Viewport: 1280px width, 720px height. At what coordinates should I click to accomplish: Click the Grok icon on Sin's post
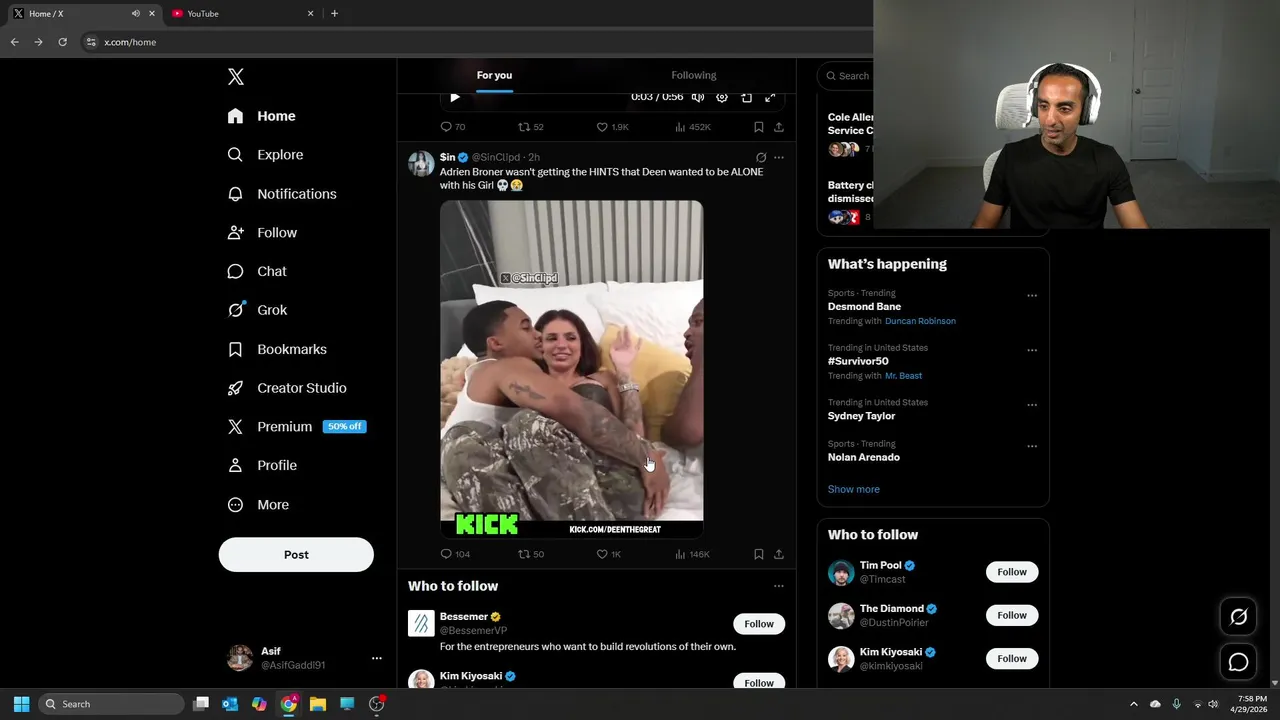[x=761, y=158]
